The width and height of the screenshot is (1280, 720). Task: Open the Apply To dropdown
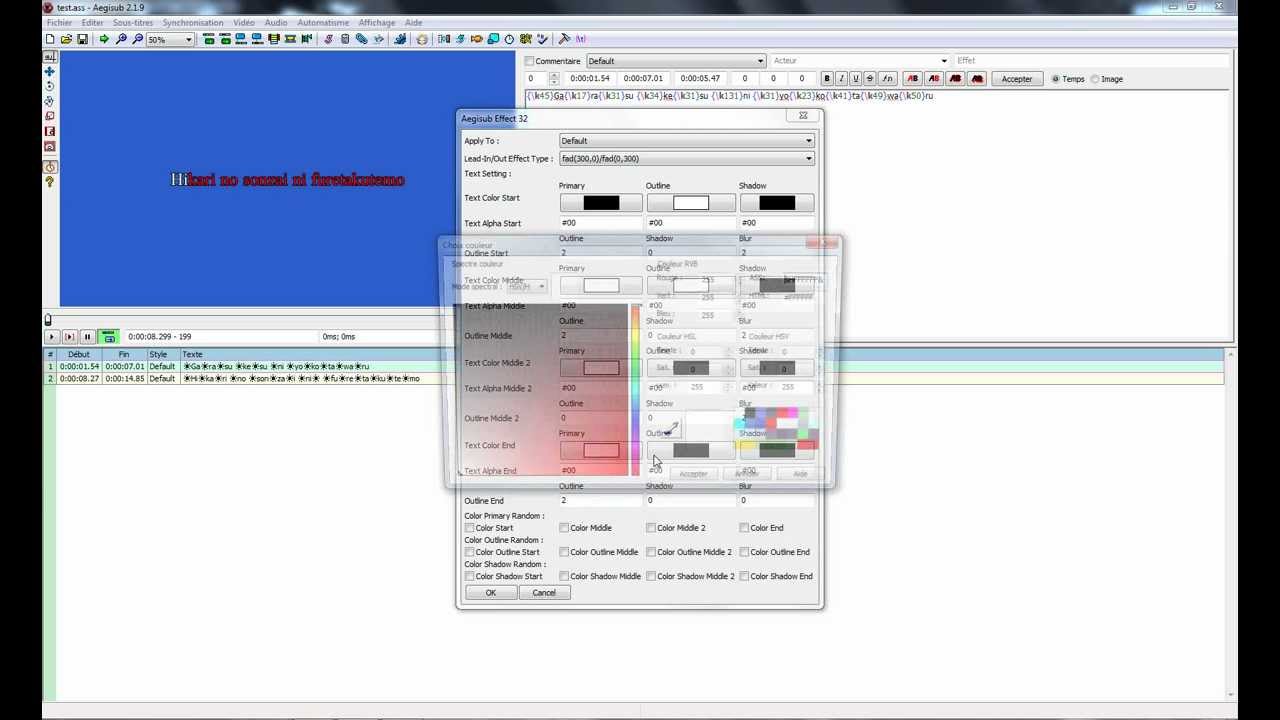pyautogui.click(x=687, y=141)
